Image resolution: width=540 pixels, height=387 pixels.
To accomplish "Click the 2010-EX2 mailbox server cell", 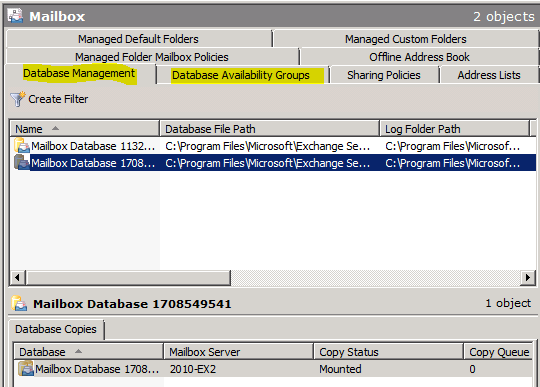I will point(193,369).
